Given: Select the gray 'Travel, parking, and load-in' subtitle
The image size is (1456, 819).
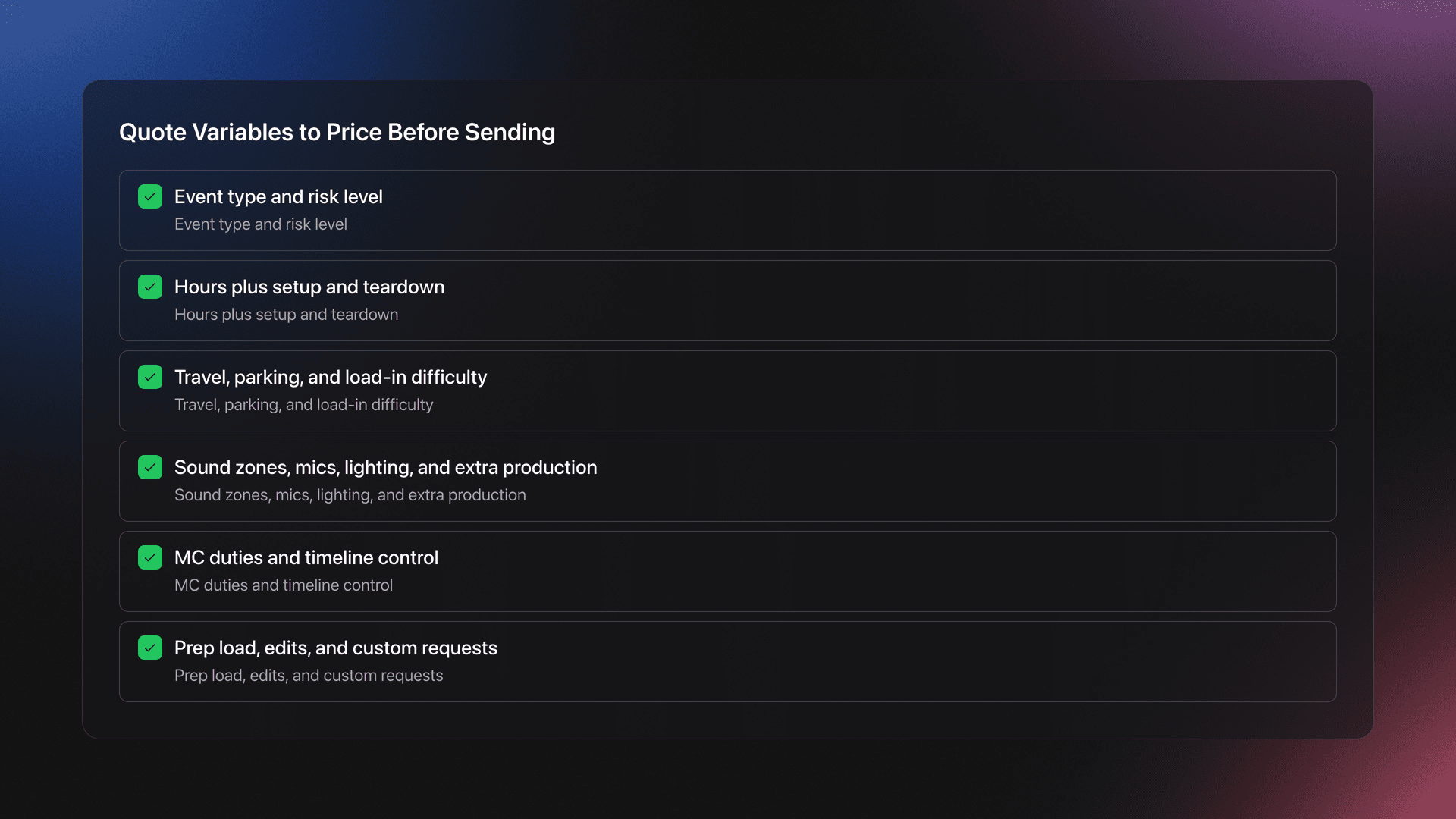Looking at the screenshot, I should 303,405.
